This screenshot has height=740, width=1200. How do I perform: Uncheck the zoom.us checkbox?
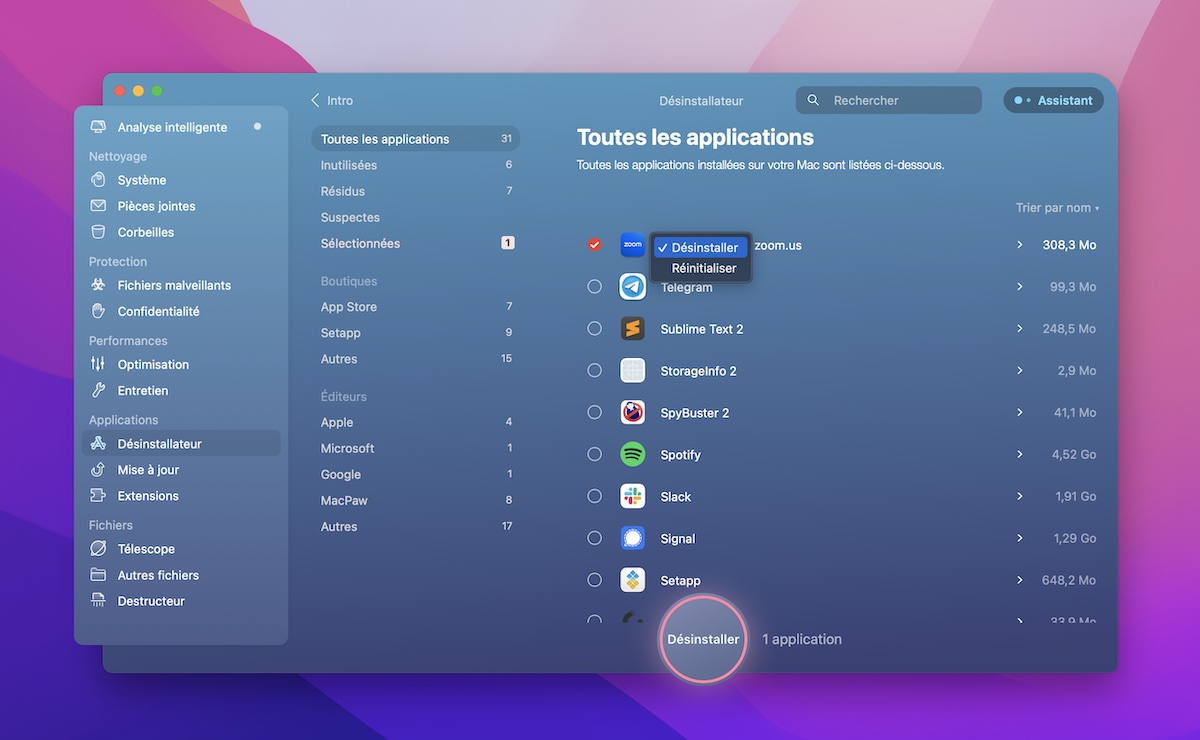(594, 245)
